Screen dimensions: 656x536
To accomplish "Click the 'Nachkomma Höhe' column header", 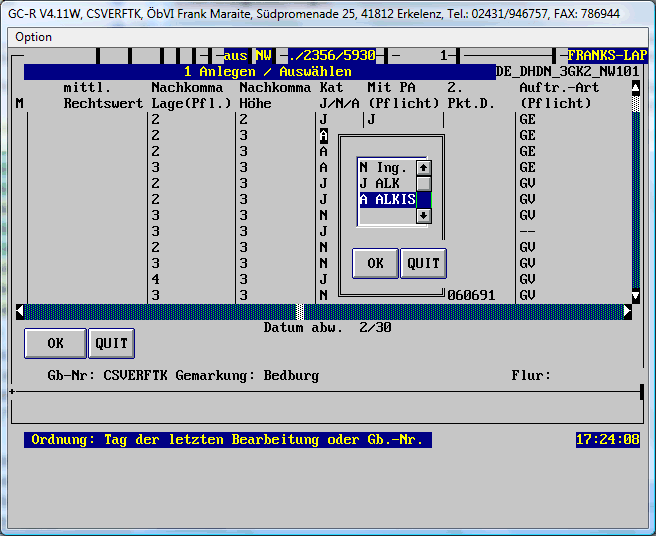I will 275,95.
